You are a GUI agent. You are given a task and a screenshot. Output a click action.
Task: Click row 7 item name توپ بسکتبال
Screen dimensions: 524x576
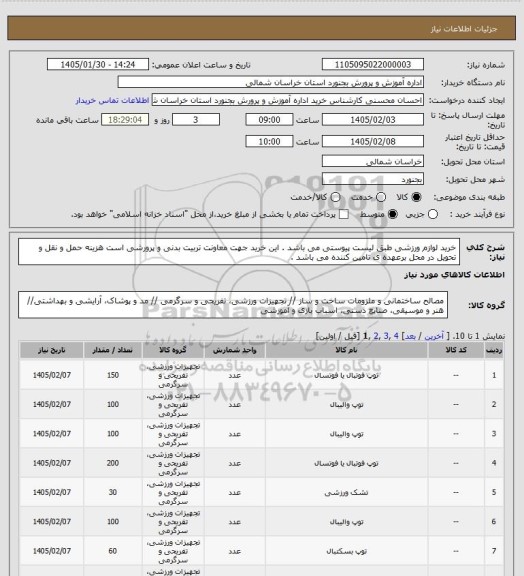[346, 551]
